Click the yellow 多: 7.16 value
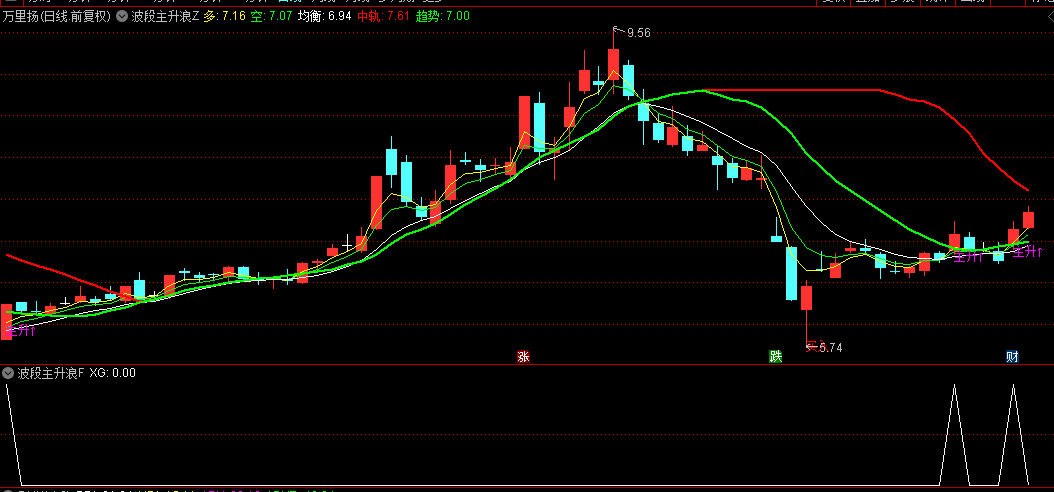1054x492 pixels. pyautogui.click(x=225, y=17)
